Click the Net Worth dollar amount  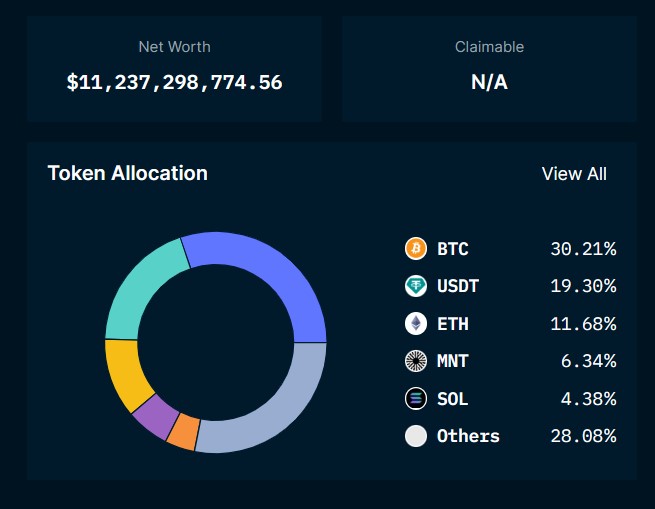click(174, 83)
